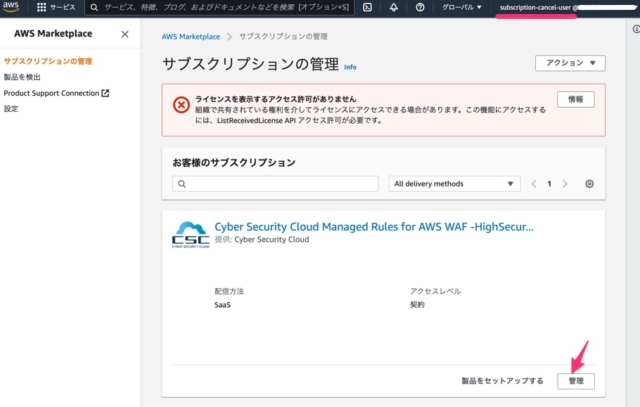The image size is (640, 407).
Task: Click 製品をセットアップする link
Action: (502, 381)
